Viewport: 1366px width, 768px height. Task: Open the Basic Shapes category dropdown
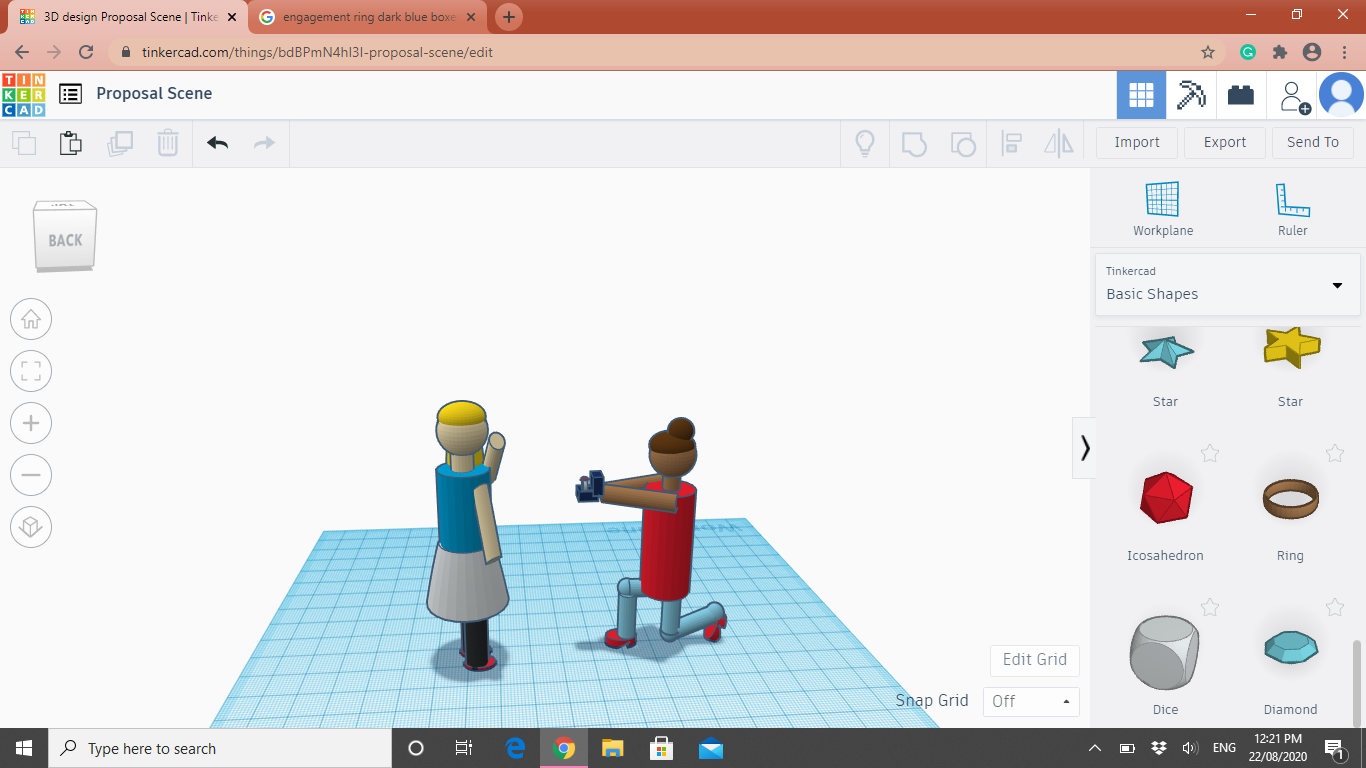(1227, 284)
